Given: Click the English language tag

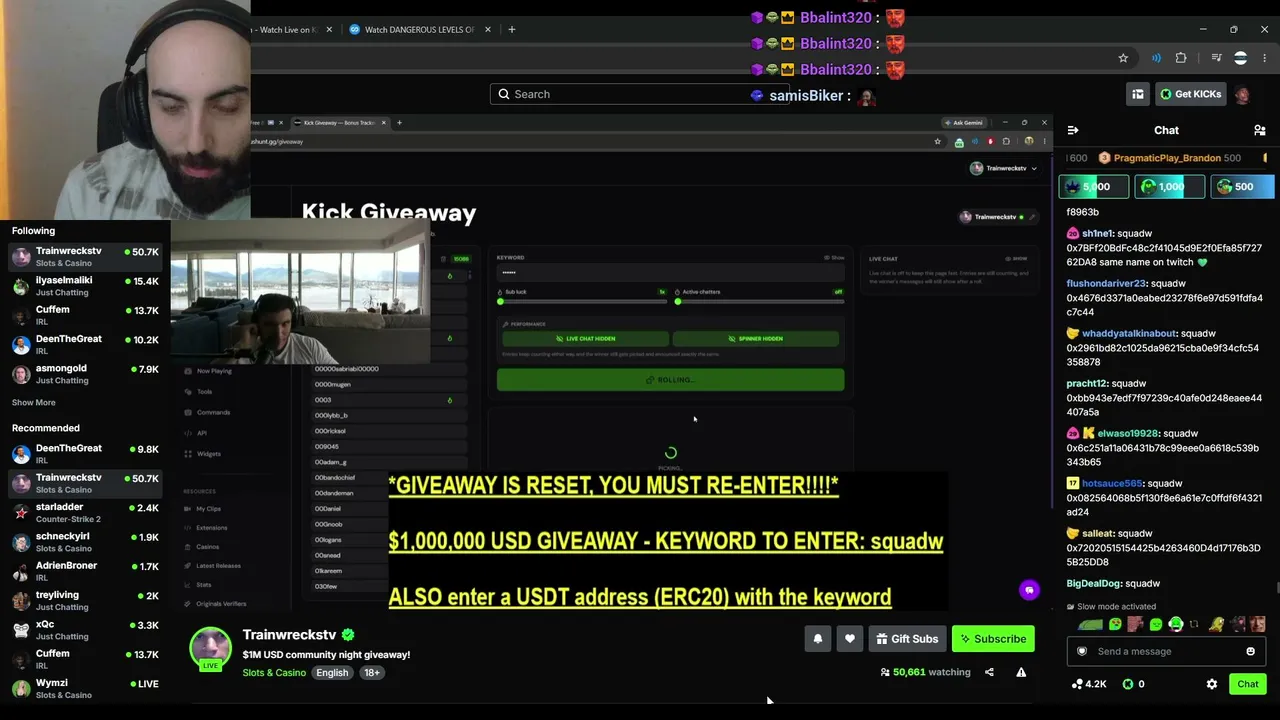Looking at the screenshot, I should point(332,673).
